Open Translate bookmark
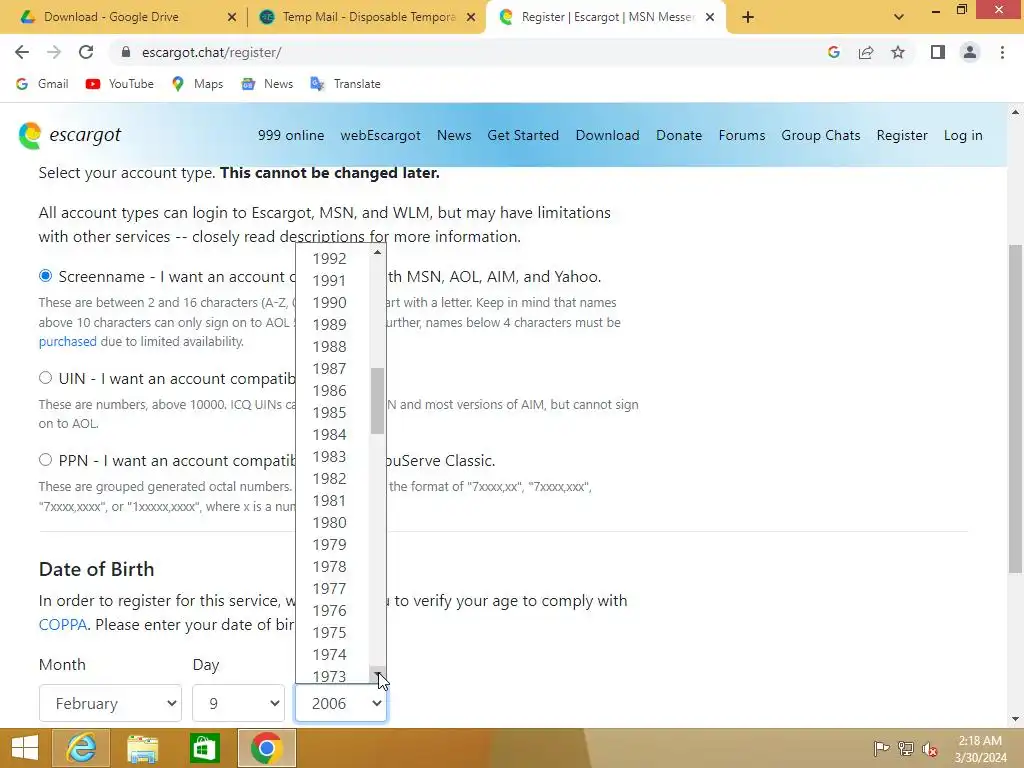Screen dimensions: 1024x768 [345, 84]
